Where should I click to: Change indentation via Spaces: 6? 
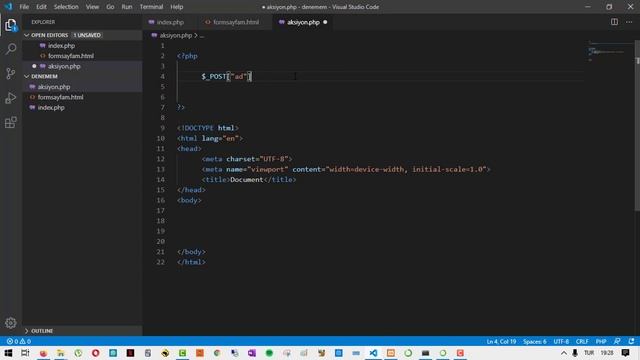coord(535,341)
